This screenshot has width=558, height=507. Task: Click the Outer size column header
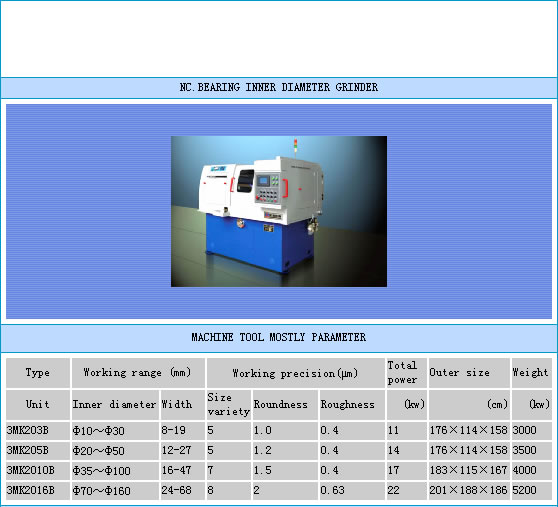(x=469, y=373)
